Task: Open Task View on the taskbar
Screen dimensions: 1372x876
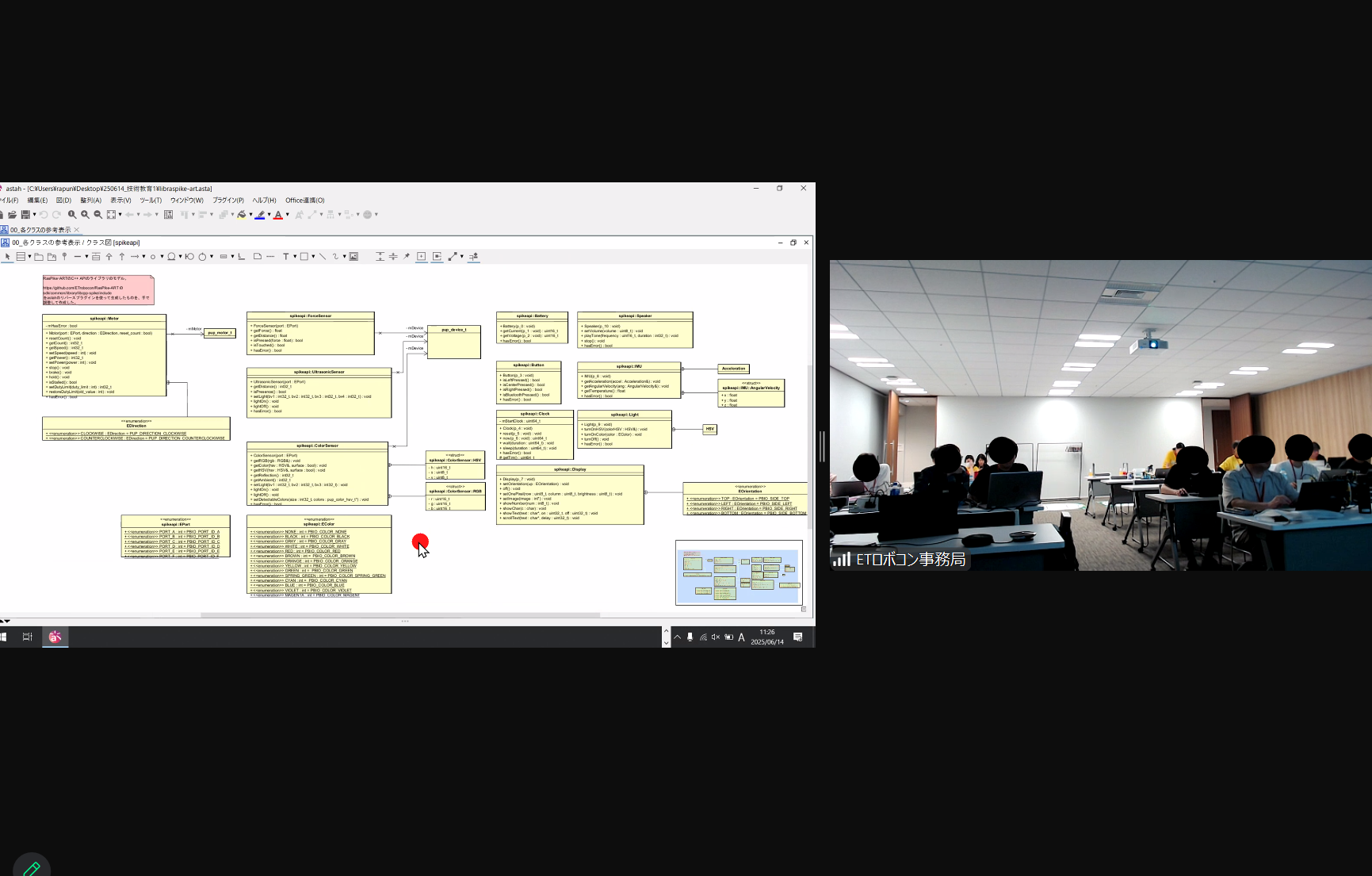Action: (28, 637)
